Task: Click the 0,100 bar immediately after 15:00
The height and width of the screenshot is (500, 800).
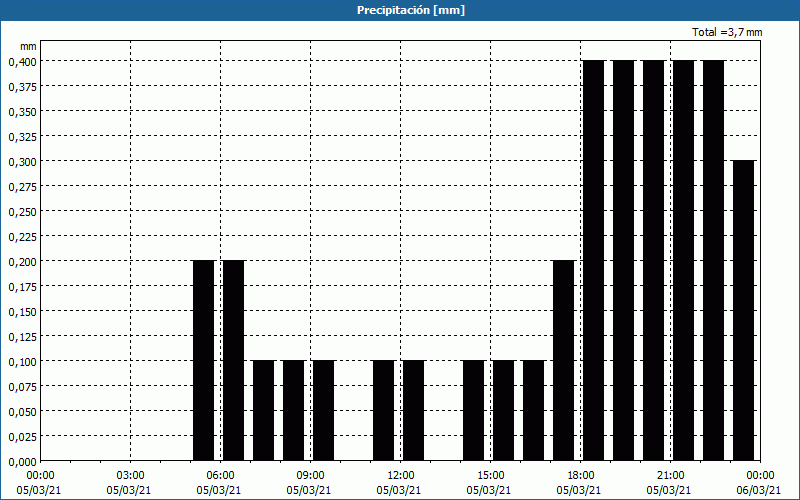Action: (x=504, y=411)
